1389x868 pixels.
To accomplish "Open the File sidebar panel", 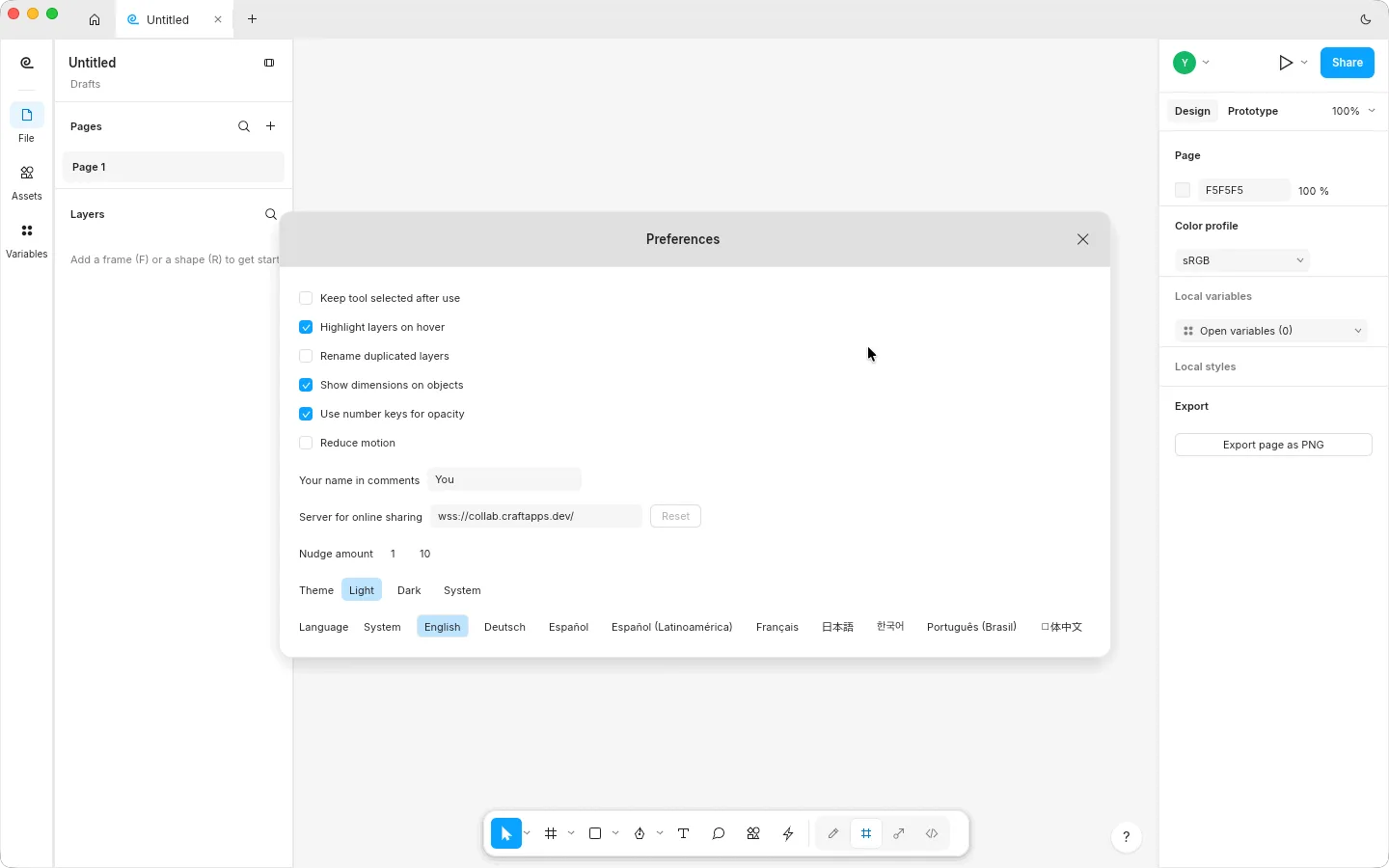I will pyautogui.click(x=27, y=123).
